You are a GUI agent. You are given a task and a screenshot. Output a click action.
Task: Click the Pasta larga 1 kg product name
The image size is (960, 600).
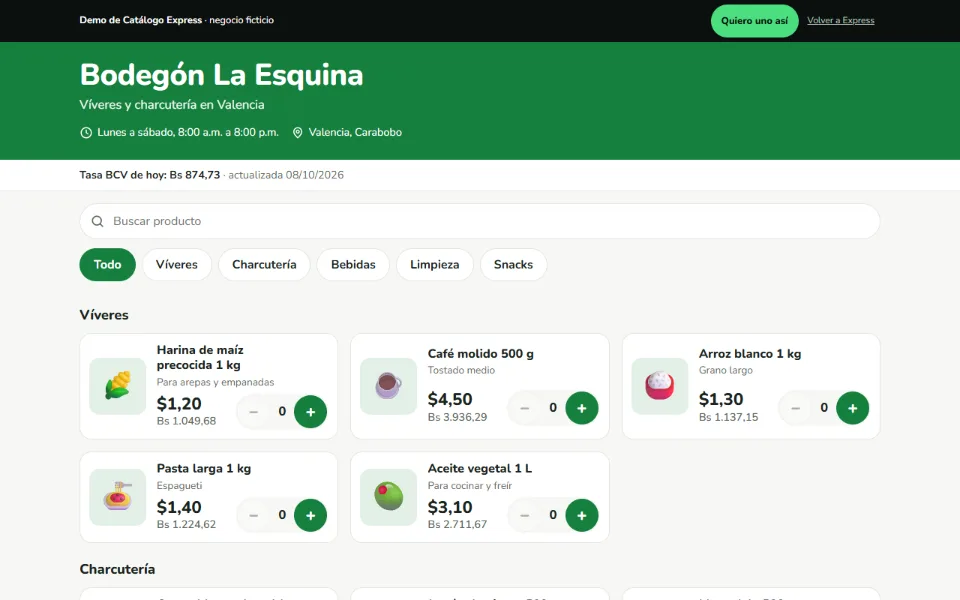point(204,468)
